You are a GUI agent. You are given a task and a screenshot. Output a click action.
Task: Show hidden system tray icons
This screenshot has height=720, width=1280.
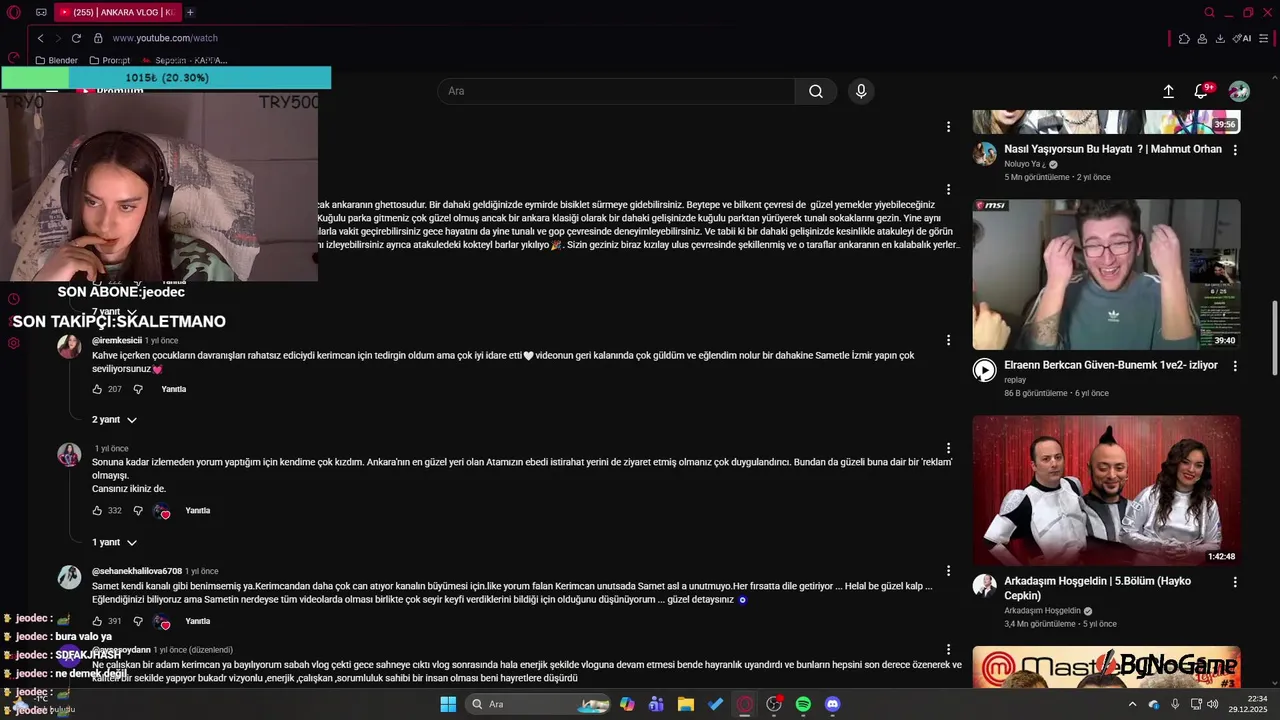click(1132, 704)
